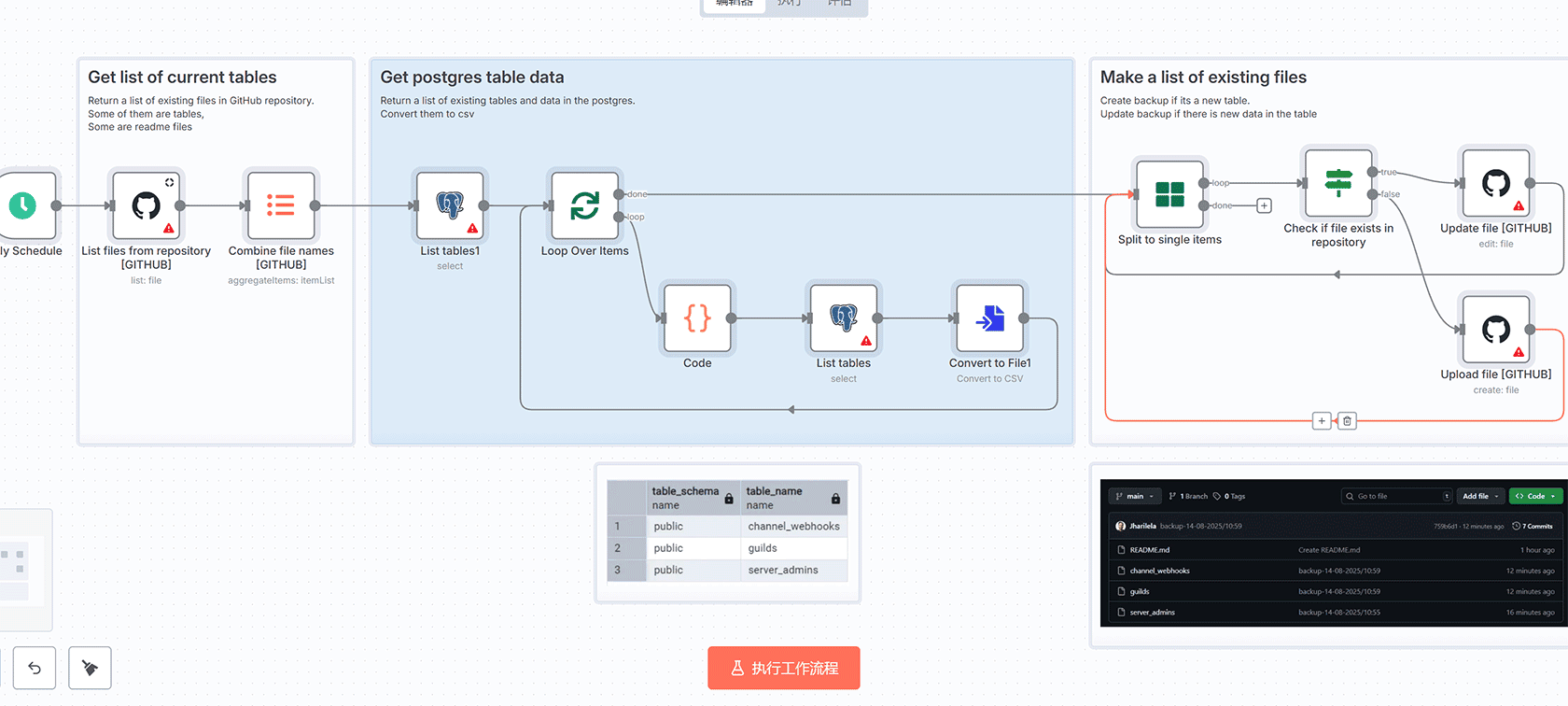Open the Add file dropdown

[x=1480, y=496]
